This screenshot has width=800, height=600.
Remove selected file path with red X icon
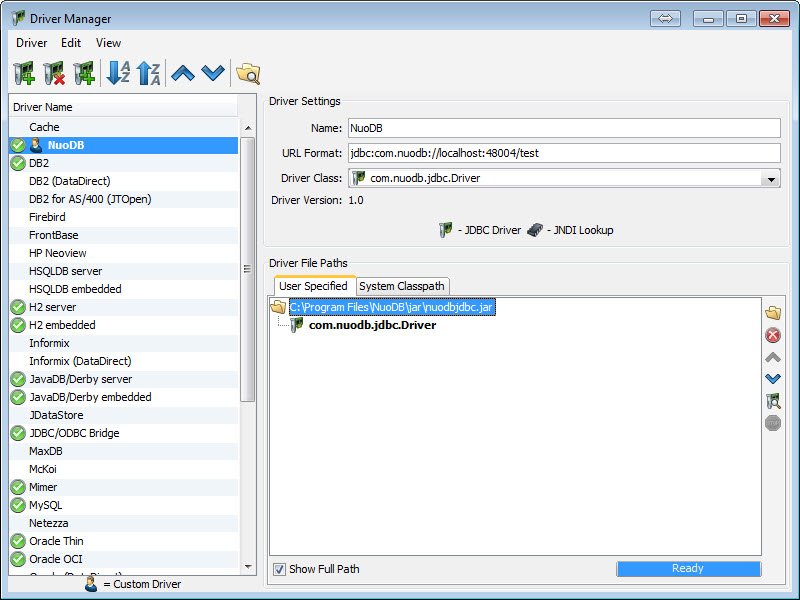point(773,335)
